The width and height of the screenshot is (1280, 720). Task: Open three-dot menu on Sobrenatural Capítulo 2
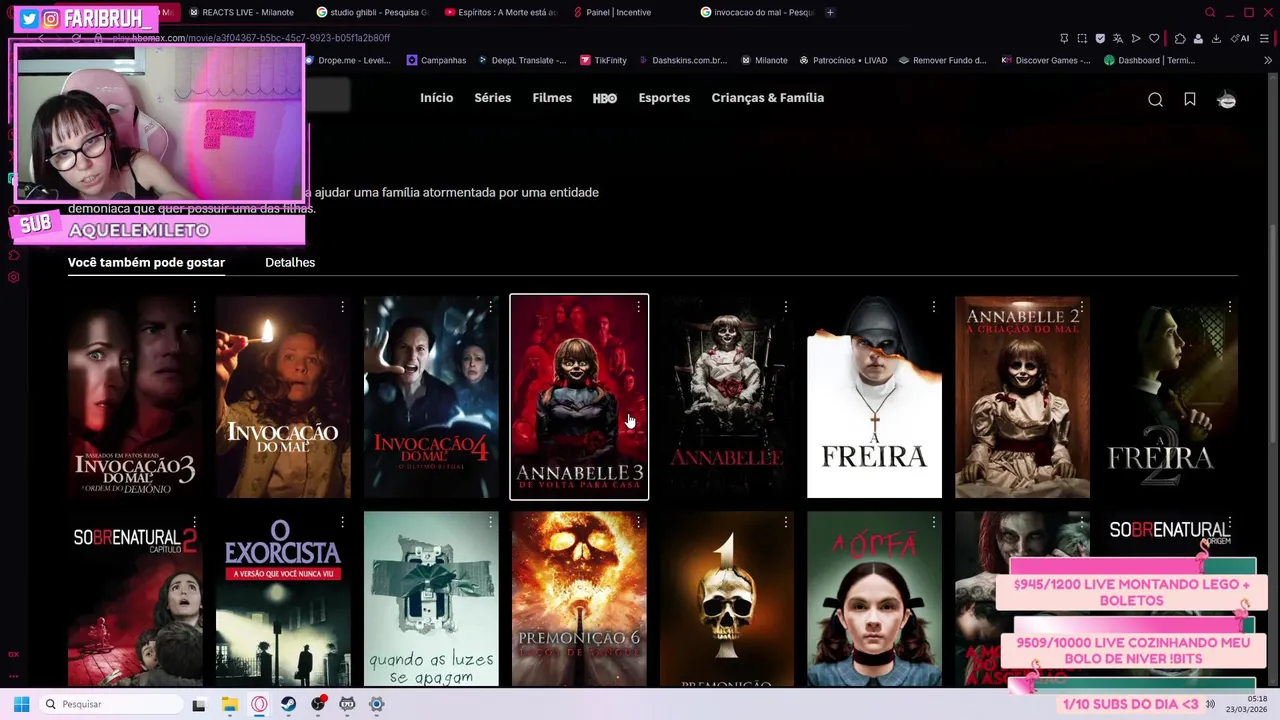pyautogui.click(x=194, y=522)
